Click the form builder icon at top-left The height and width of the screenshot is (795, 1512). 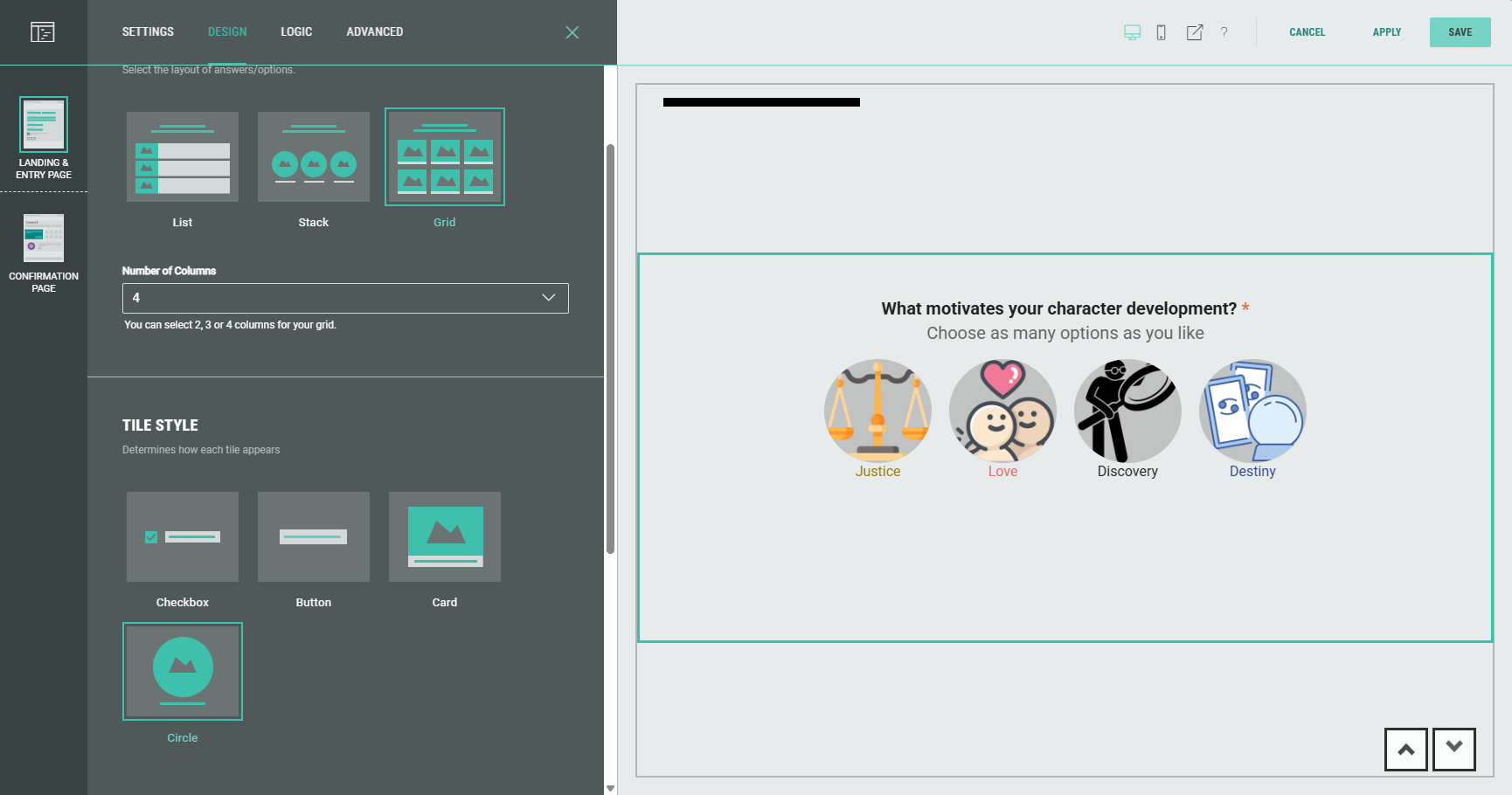coord(42,32)
